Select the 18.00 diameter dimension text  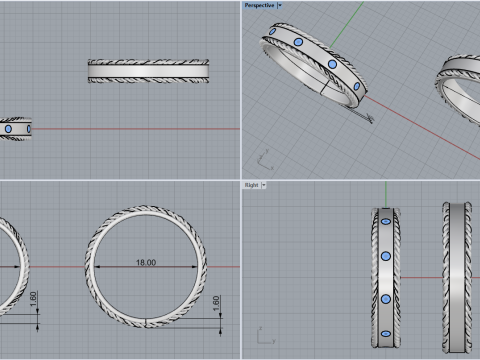tap(146, 263)
